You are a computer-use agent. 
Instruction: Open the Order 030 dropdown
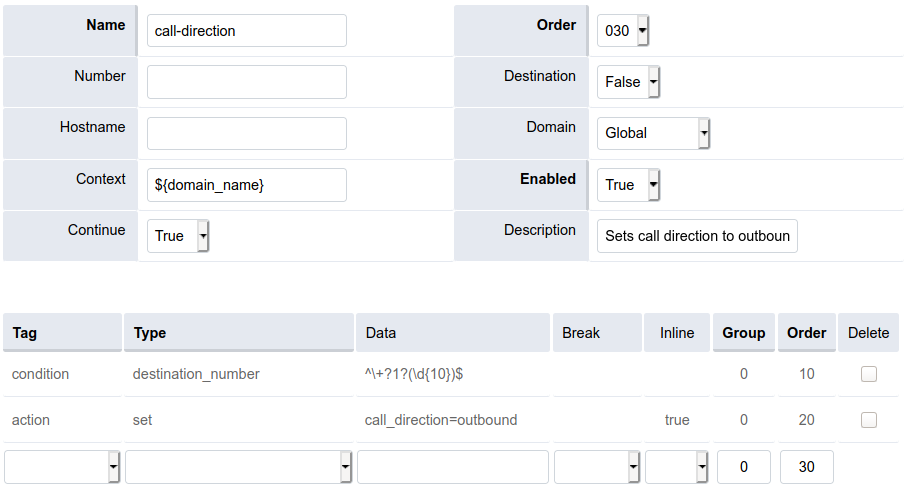point(623,31)
